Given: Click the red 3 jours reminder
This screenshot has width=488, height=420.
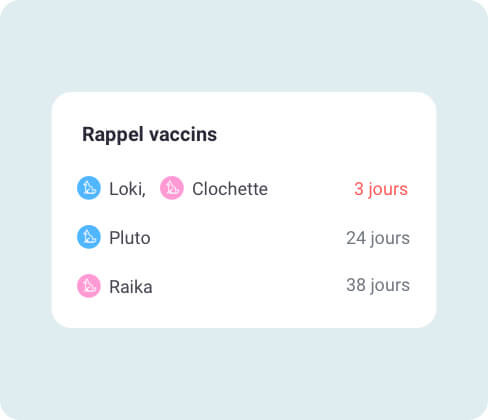Looking at the screenshot, I should 381,190.
